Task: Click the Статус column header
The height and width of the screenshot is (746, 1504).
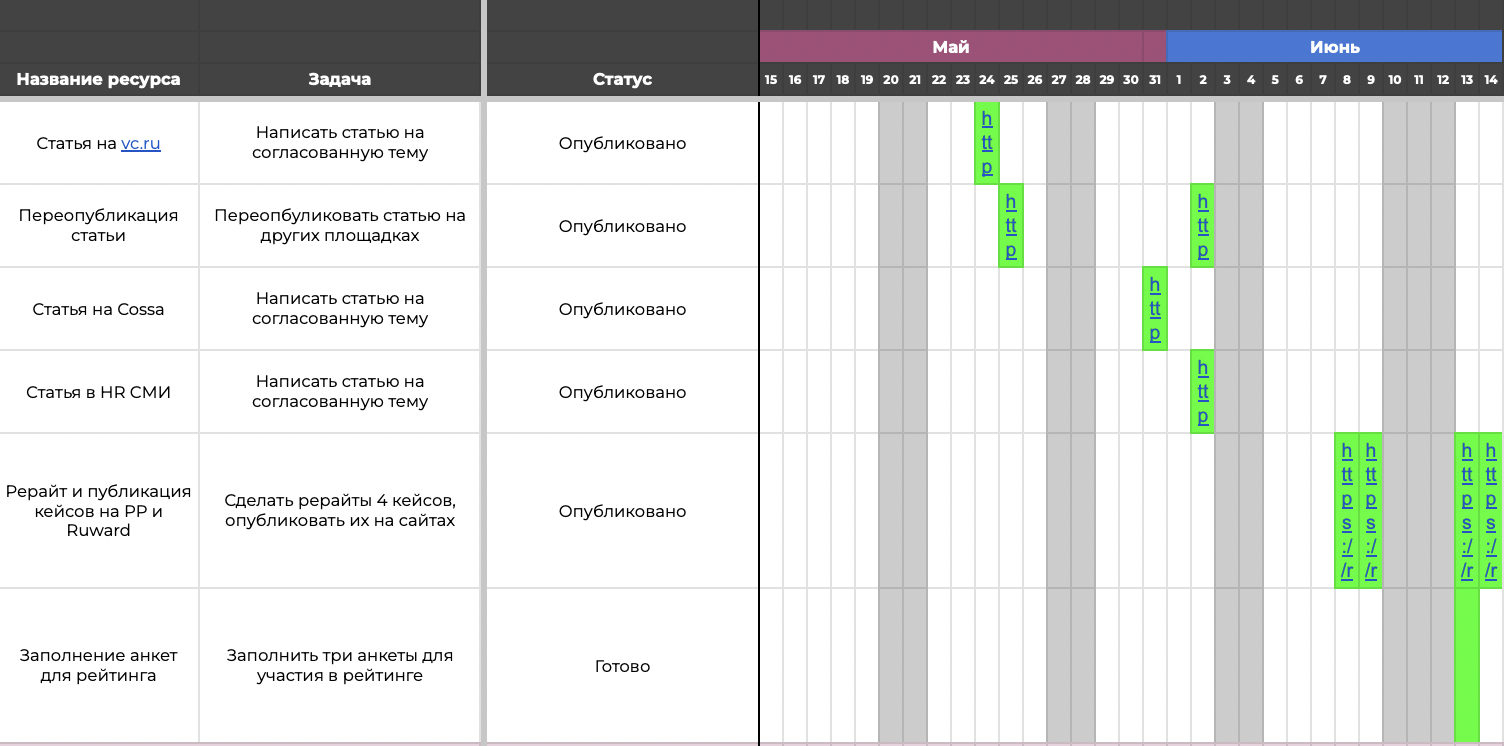Action: tap(622, 80)
